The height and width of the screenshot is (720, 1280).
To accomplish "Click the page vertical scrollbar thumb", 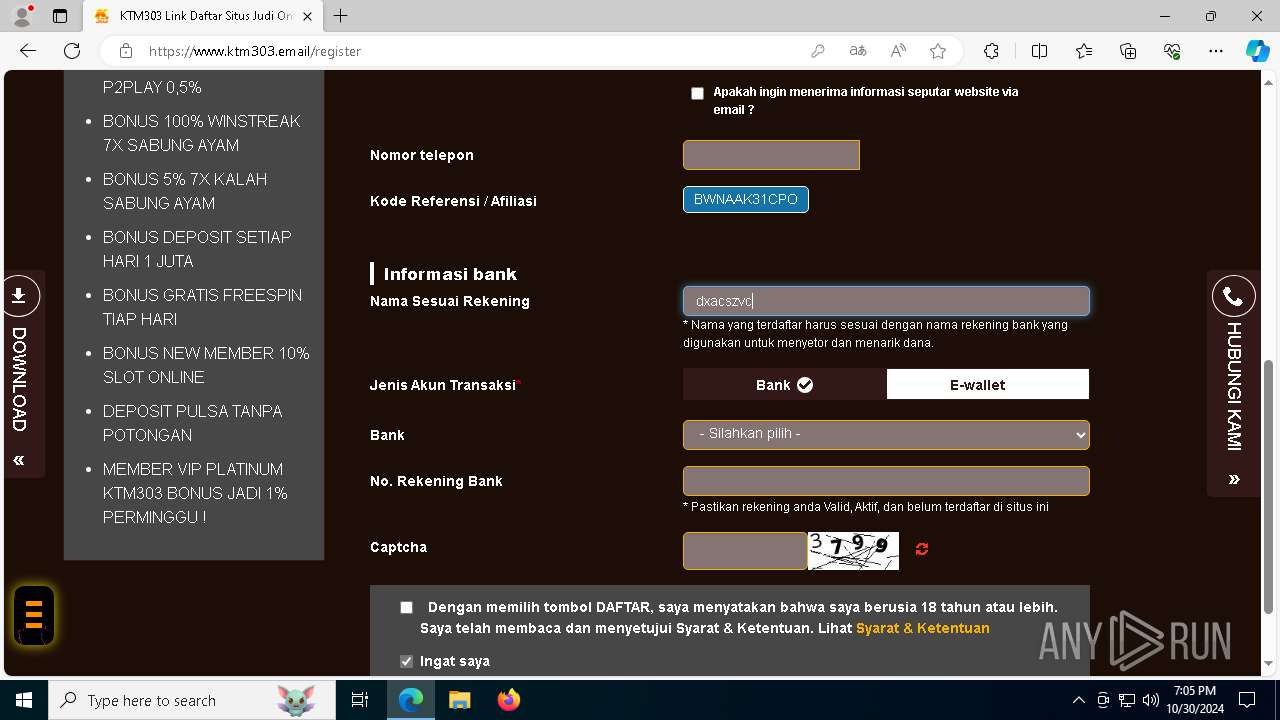I will (x=1270, y=486).
